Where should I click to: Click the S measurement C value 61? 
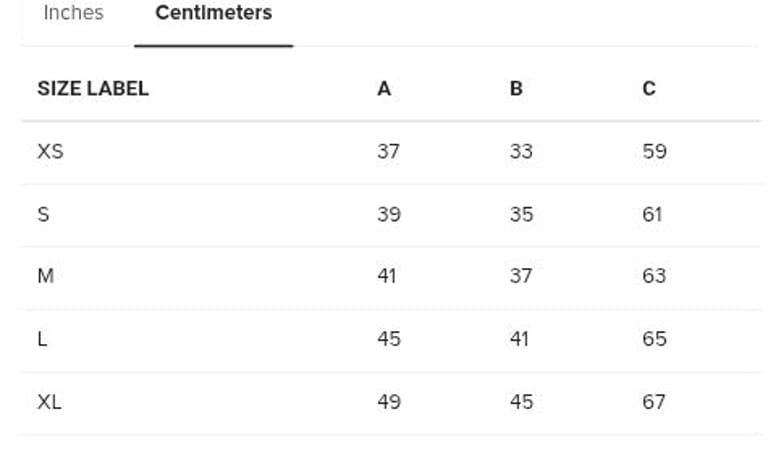point(653,215)
